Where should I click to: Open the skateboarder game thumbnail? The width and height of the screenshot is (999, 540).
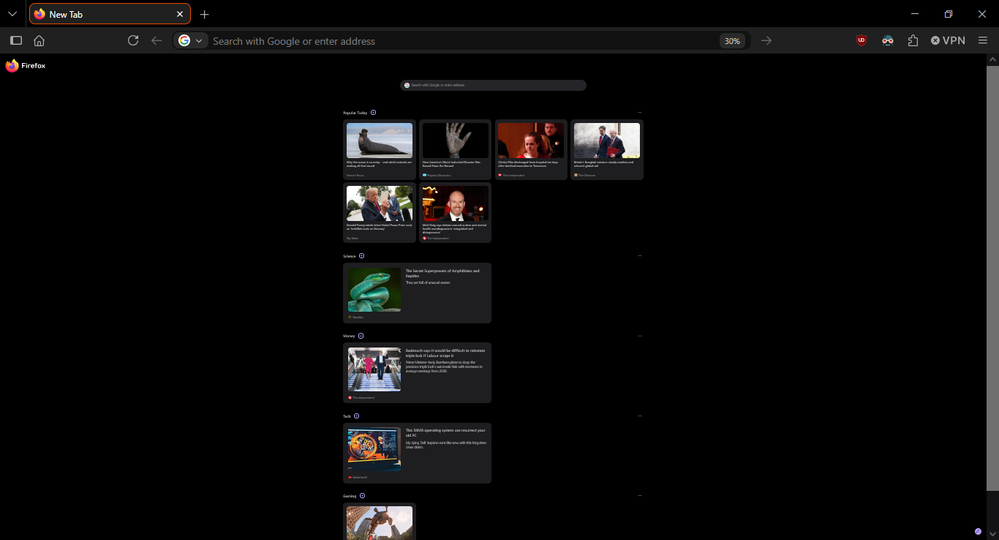[x=379, y=523]
